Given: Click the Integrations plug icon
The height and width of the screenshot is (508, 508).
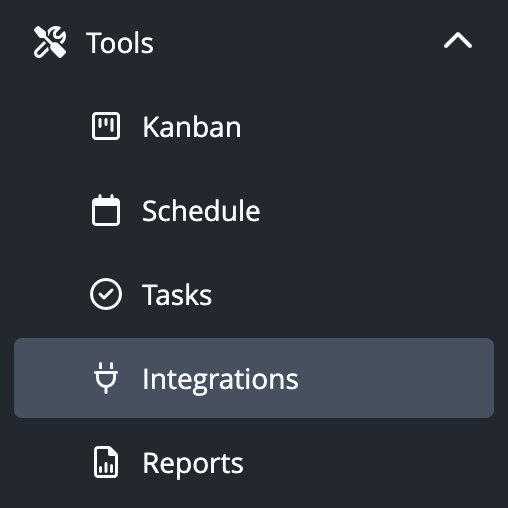Looking at the screenshot, I should point(106,378).
